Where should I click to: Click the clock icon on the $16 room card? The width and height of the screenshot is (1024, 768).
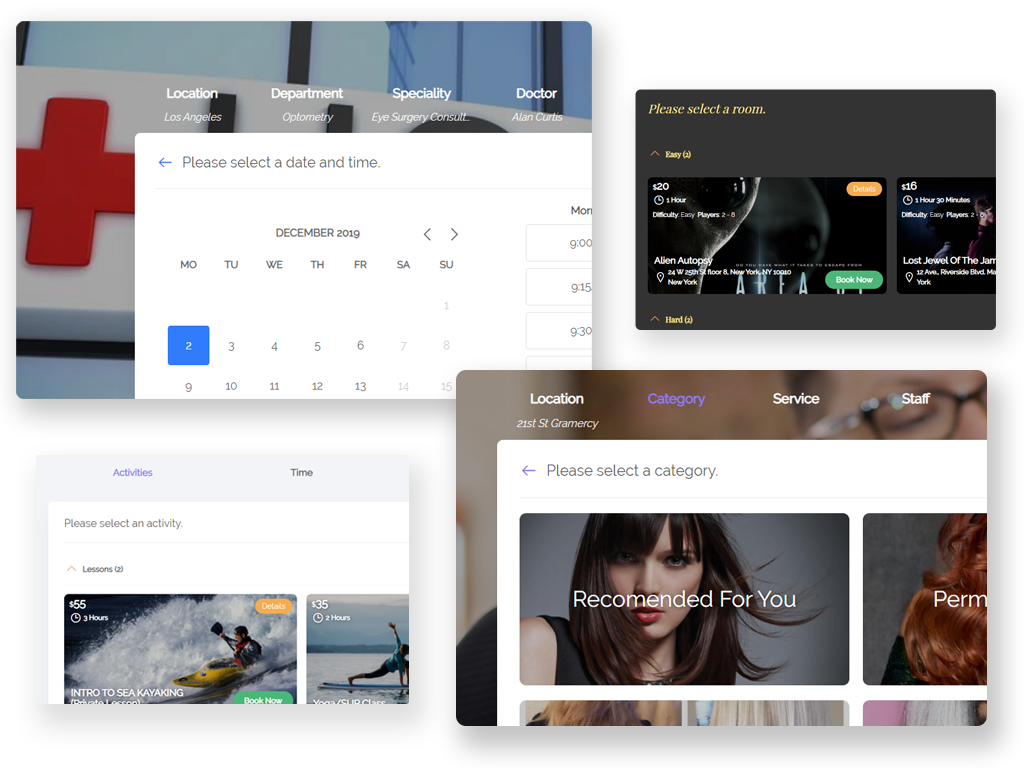pyautogui.click(x=907, y=200)
